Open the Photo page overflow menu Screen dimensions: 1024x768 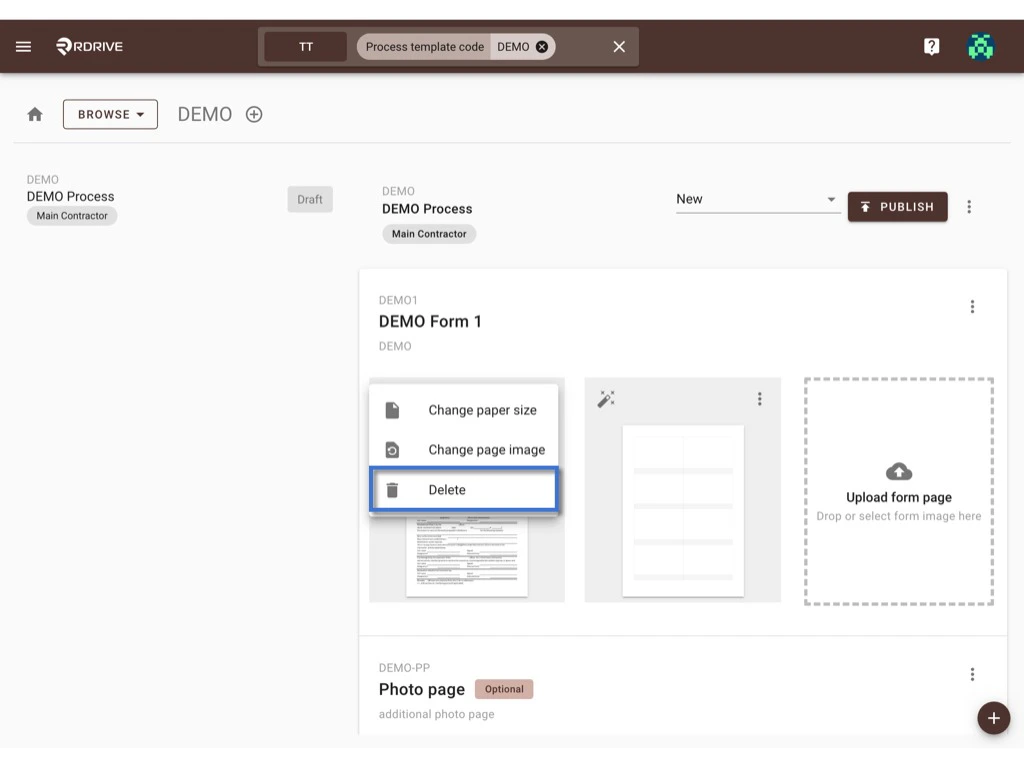click(972, 673)
